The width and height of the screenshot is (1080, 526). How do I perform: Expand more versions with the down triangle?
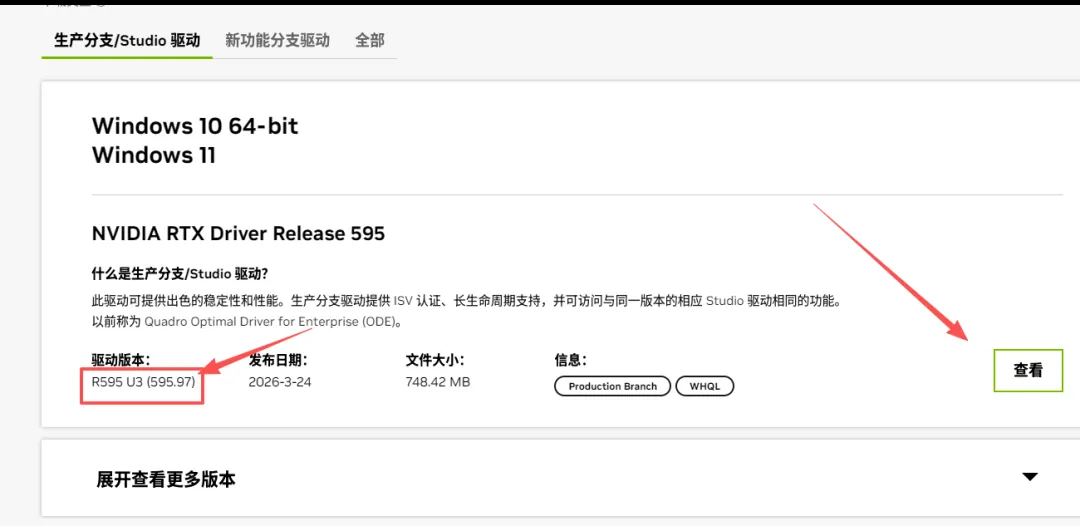[1030, 476]
